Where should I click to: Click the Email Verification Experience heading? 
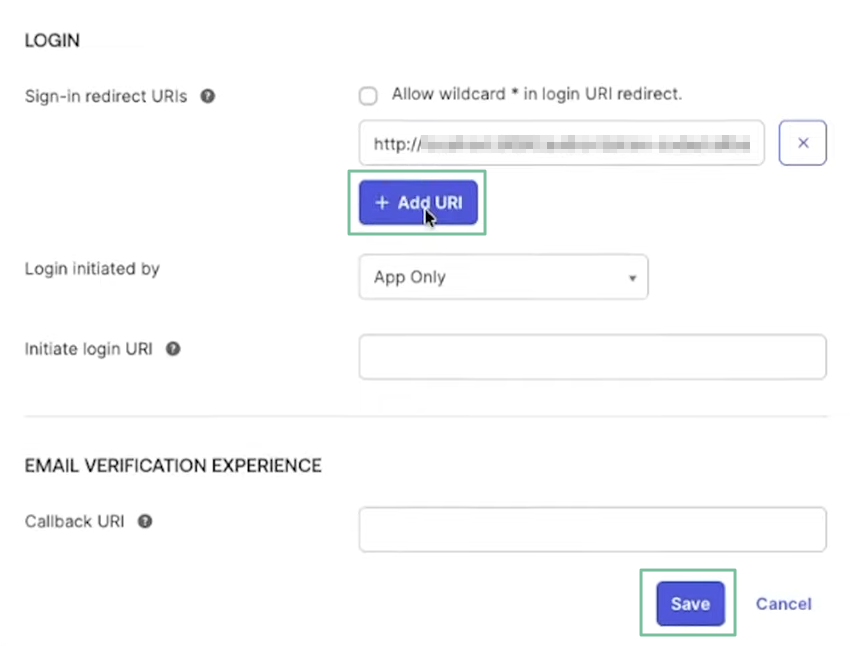tap(173, 465)
